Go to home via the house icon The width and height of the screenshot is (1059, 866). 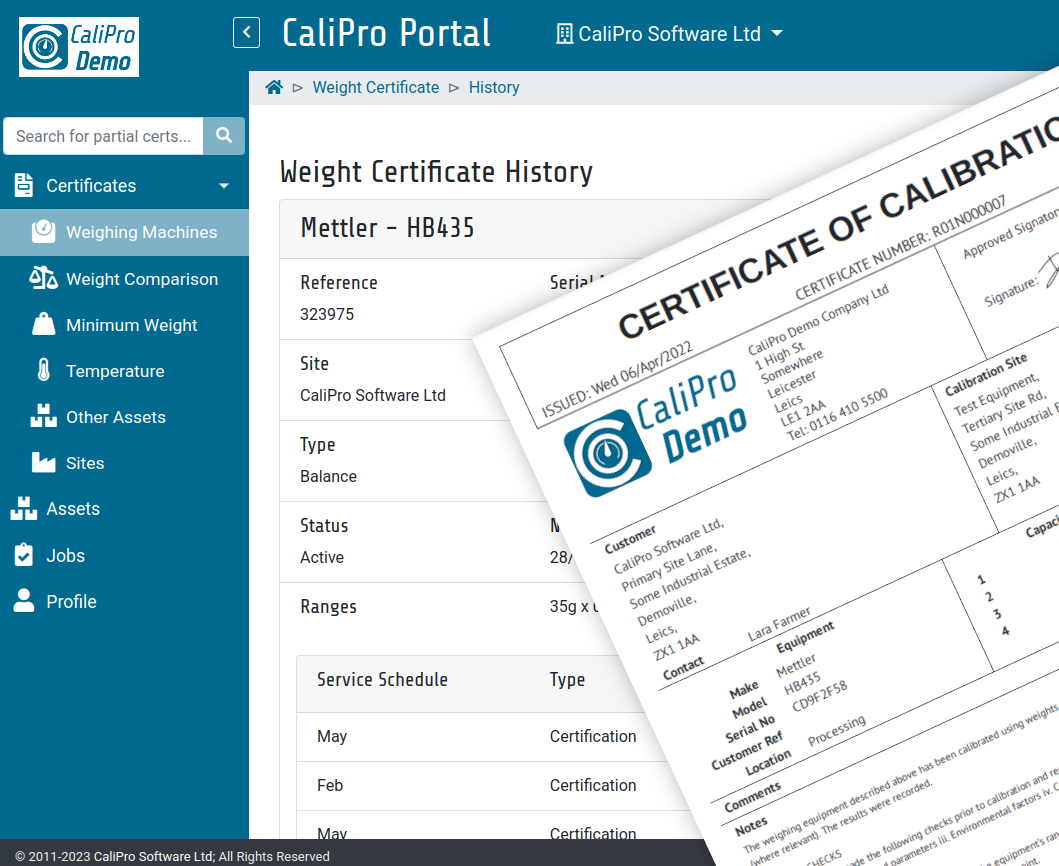[x=274, y=87]
